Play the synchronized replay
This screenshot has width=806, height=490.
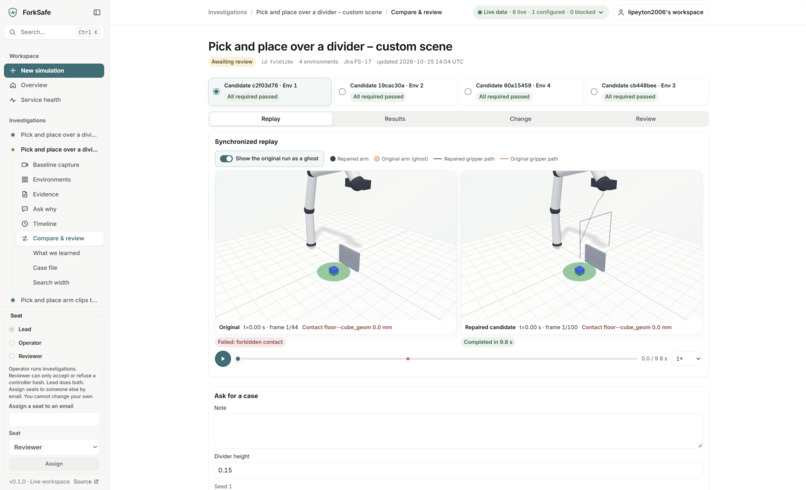pyautogui.click(x=223, y=359)
